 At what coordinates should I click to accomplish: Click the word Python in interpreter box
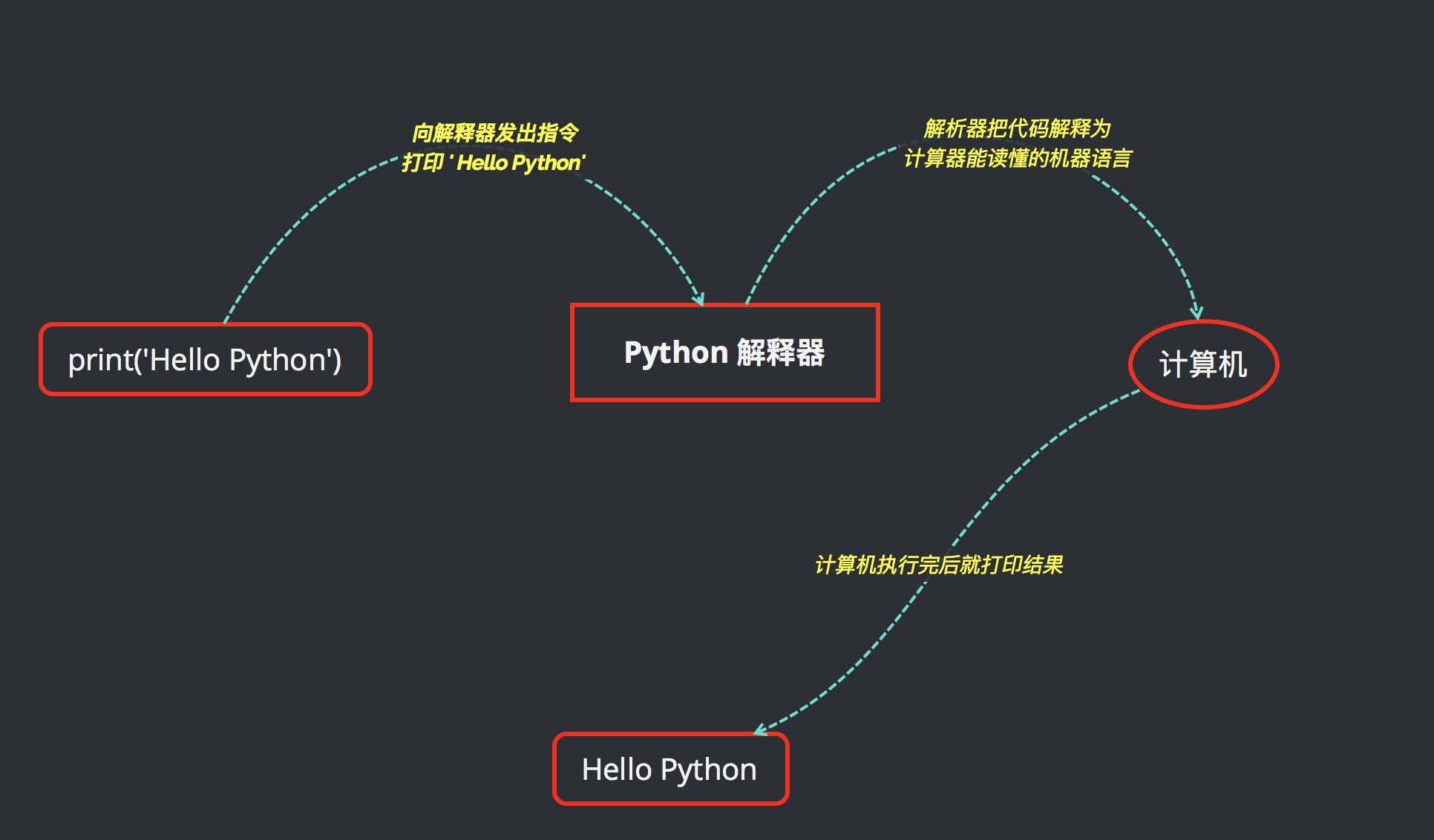(x=675, y=352)
